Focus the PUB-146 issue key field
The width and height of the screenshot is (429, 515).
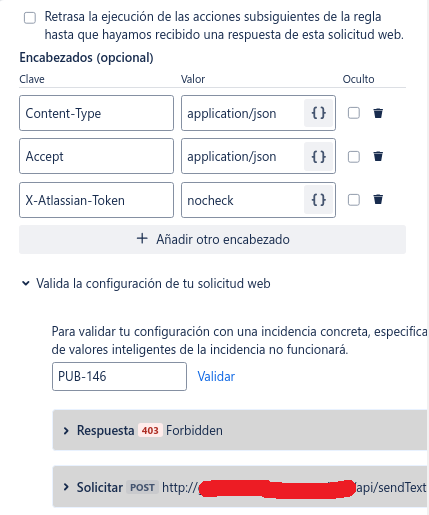tap(119, 376)
